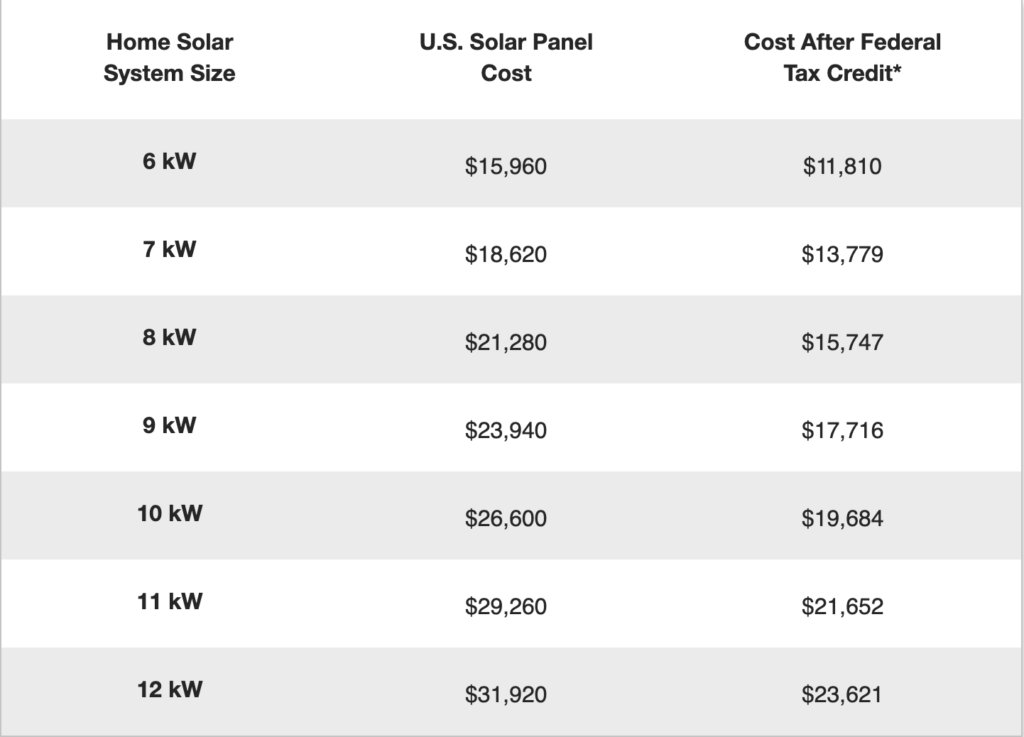Click the $15,960 cost cell
1024x737 pixels.
coord(506,166)
